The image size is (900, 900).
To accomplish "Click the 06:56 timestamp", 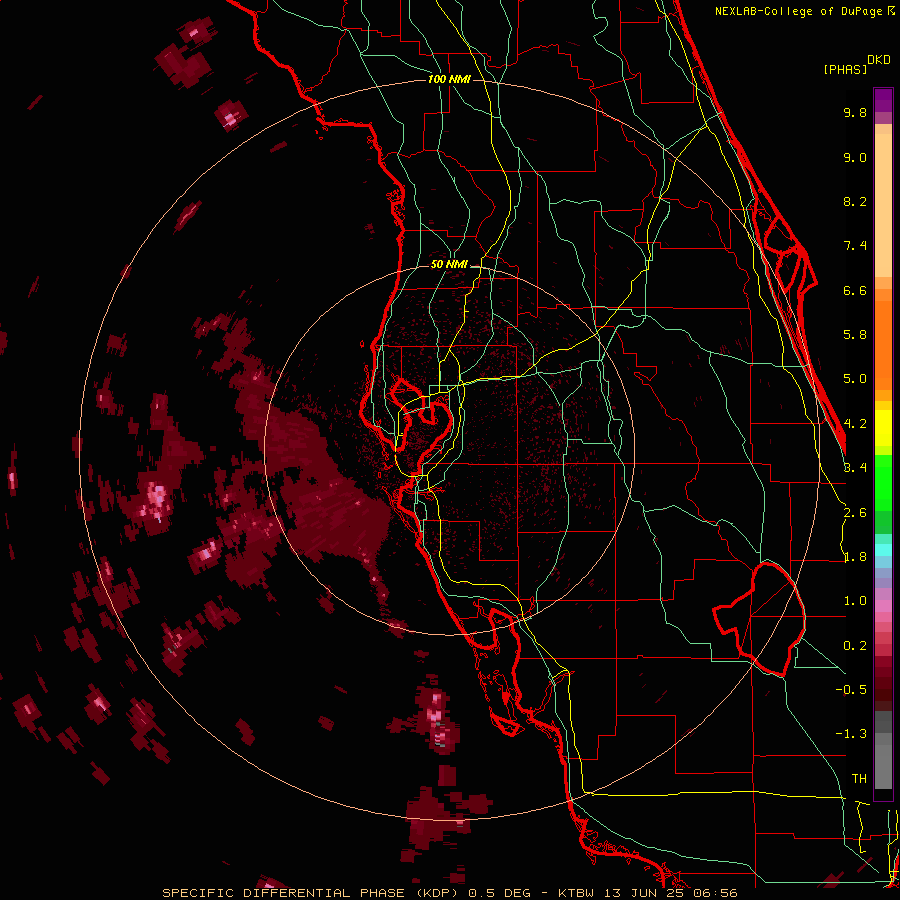I will (715, 893).
